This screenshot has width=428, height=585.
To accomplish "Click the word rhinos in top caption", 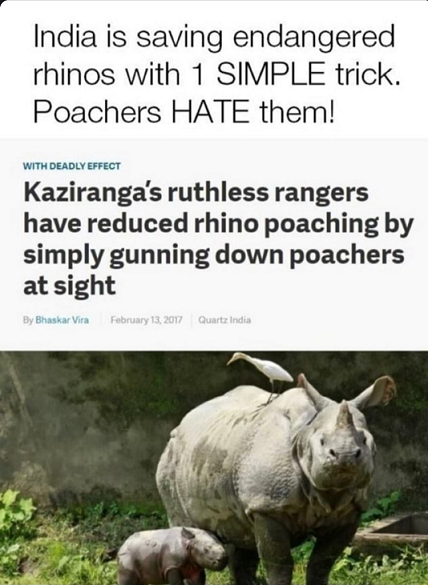I will coord(74,73).
